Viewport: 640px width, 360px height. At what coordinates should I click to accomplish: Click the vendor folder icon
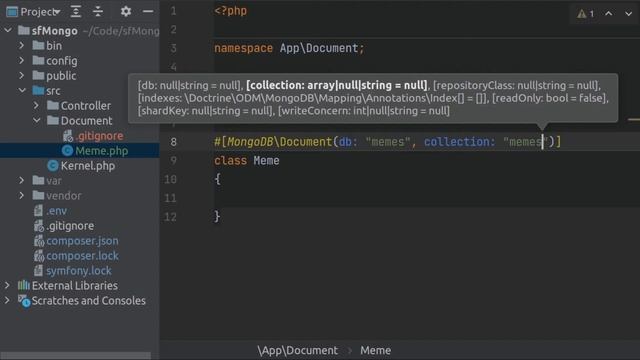(x=38, y=196)
